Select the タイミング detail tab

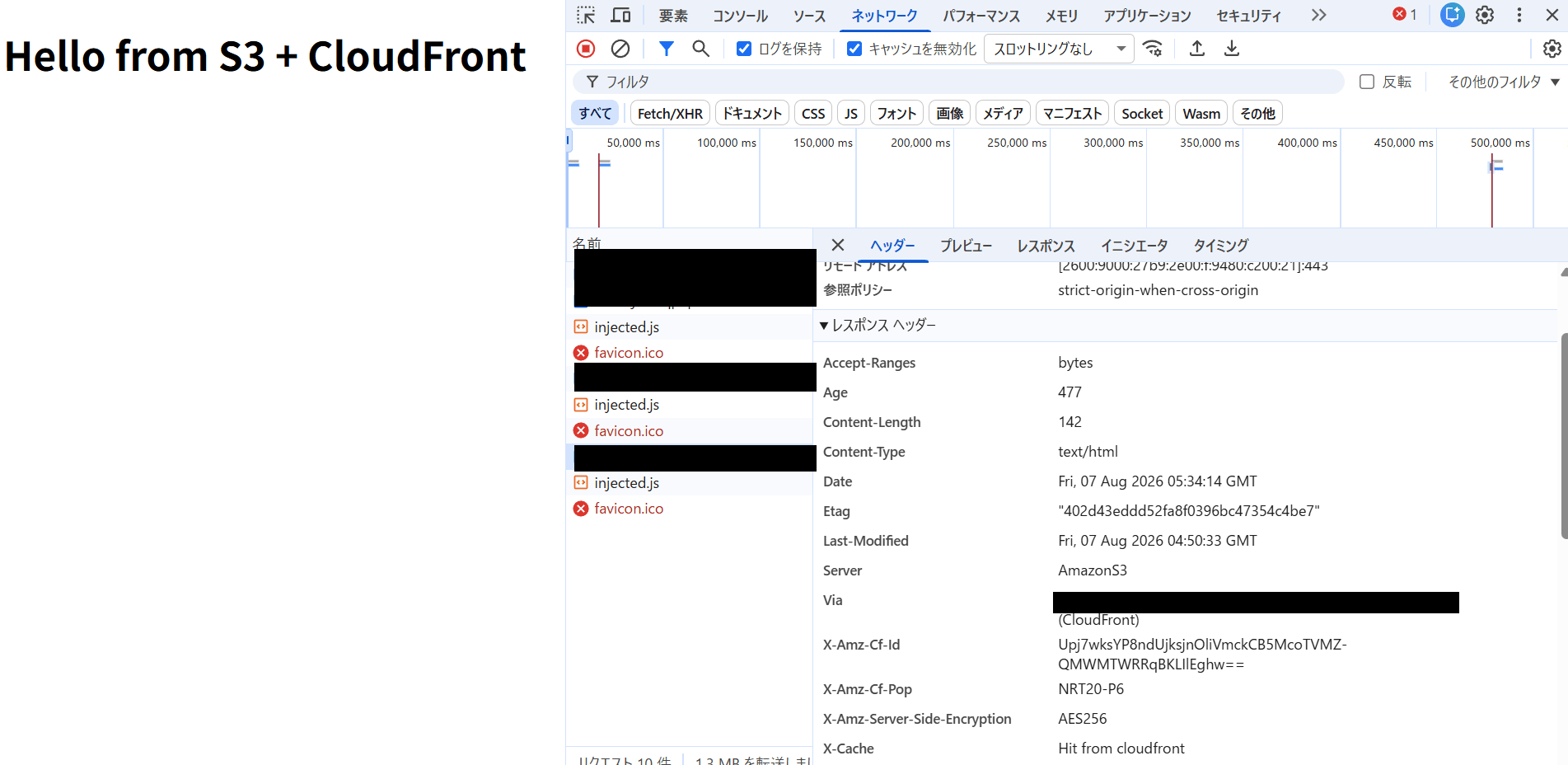pos(1220,246)
